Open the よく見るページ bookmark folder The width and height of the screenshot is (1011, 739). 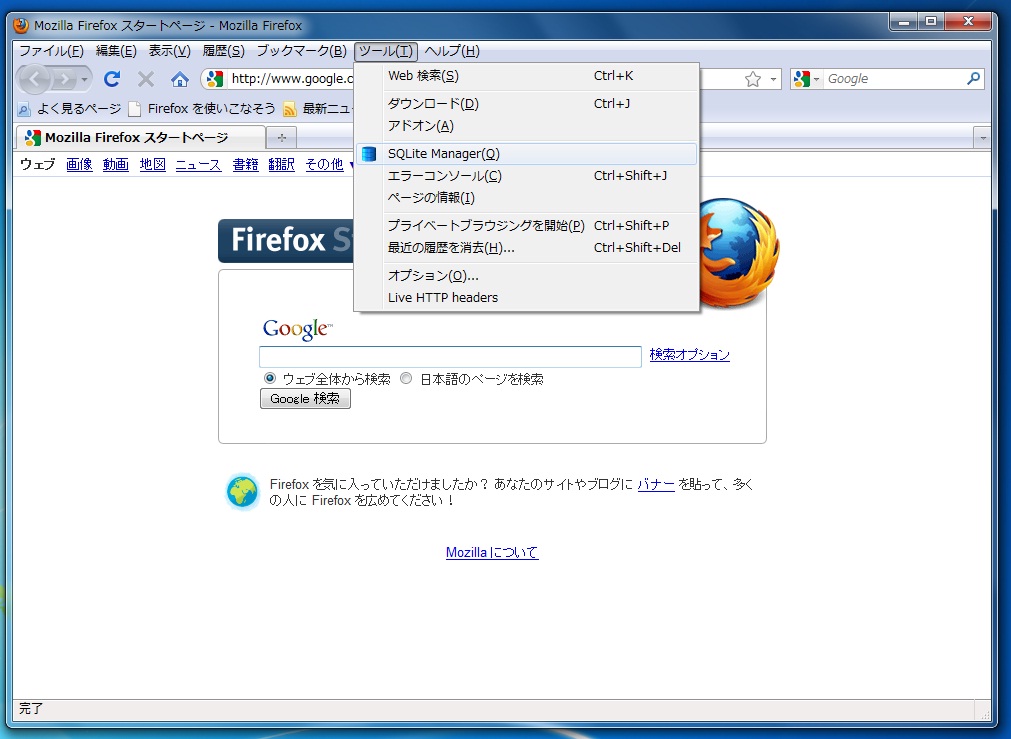click(70, 109)
